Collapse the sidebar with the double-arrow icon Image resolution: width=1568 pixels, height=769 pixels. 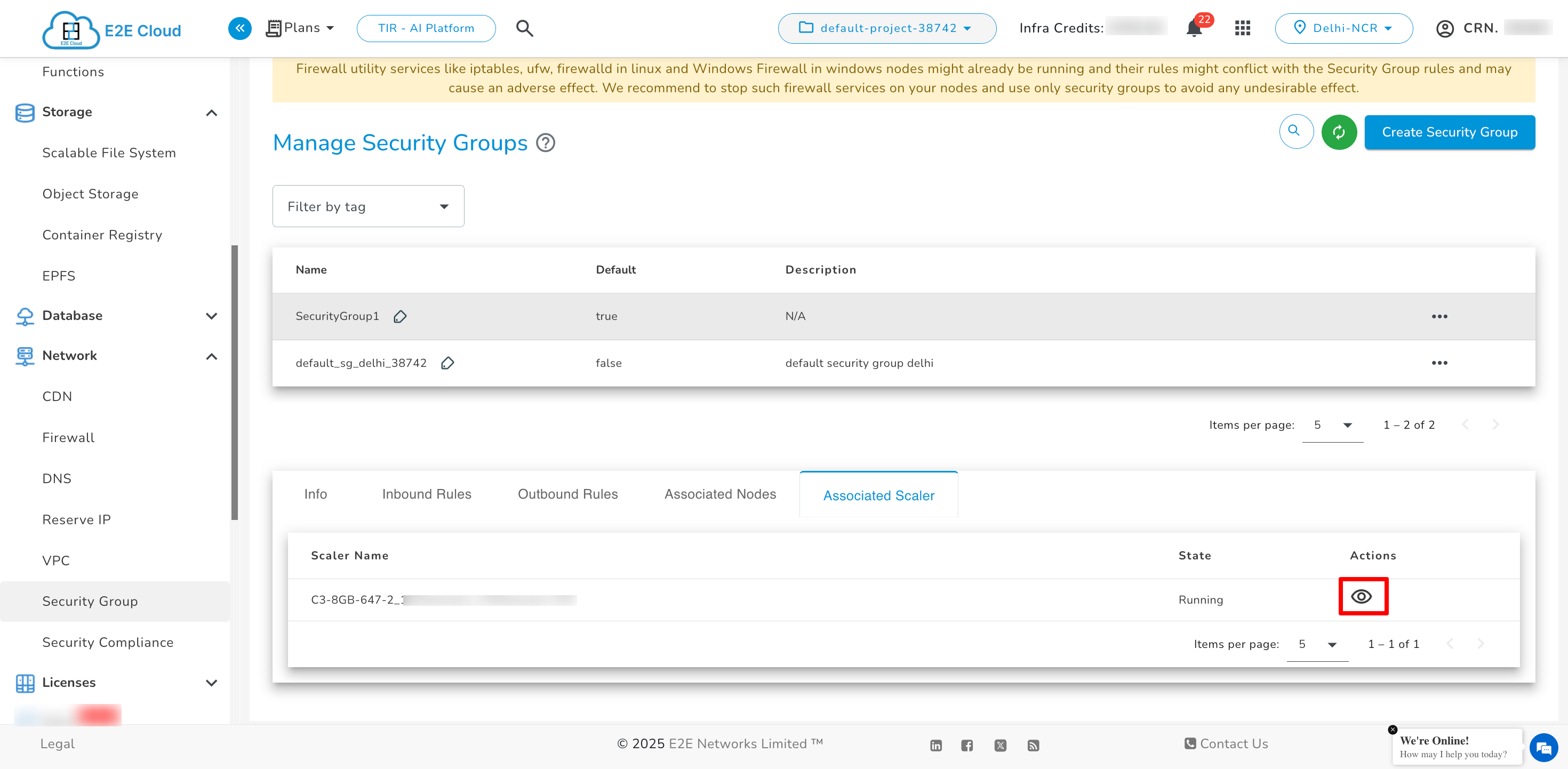click(x=240, y=28)
